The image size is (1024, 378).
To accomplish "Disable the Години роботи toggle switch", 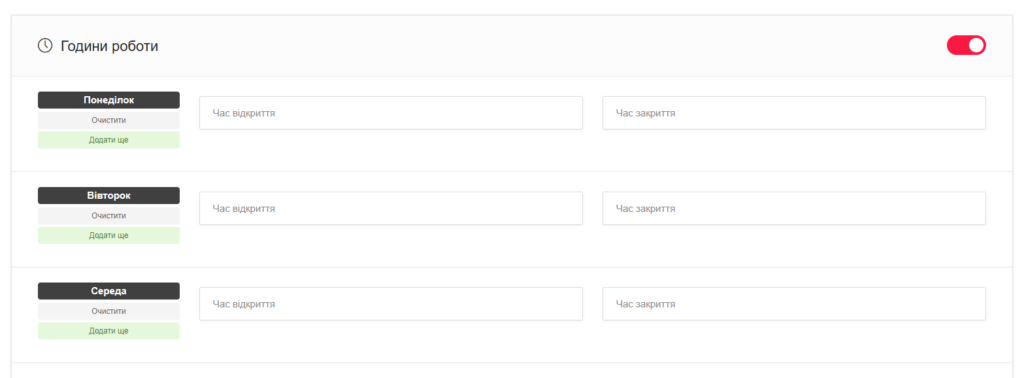I will [x=966, y=45].
